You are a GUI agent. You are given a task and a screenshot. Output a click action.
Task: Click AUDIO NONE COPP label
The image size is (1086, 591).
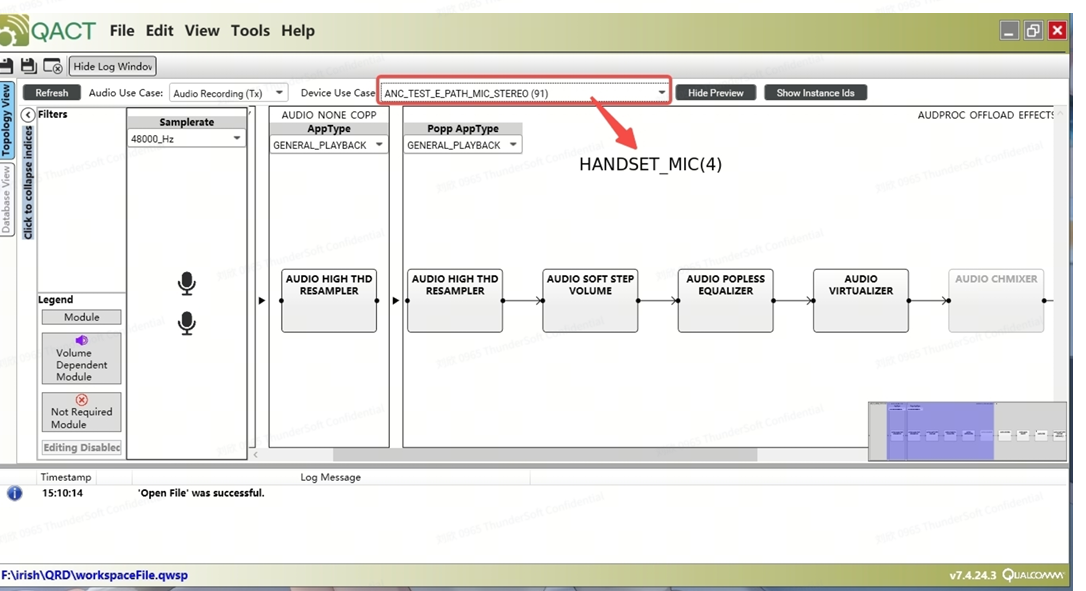coord(329,115)
